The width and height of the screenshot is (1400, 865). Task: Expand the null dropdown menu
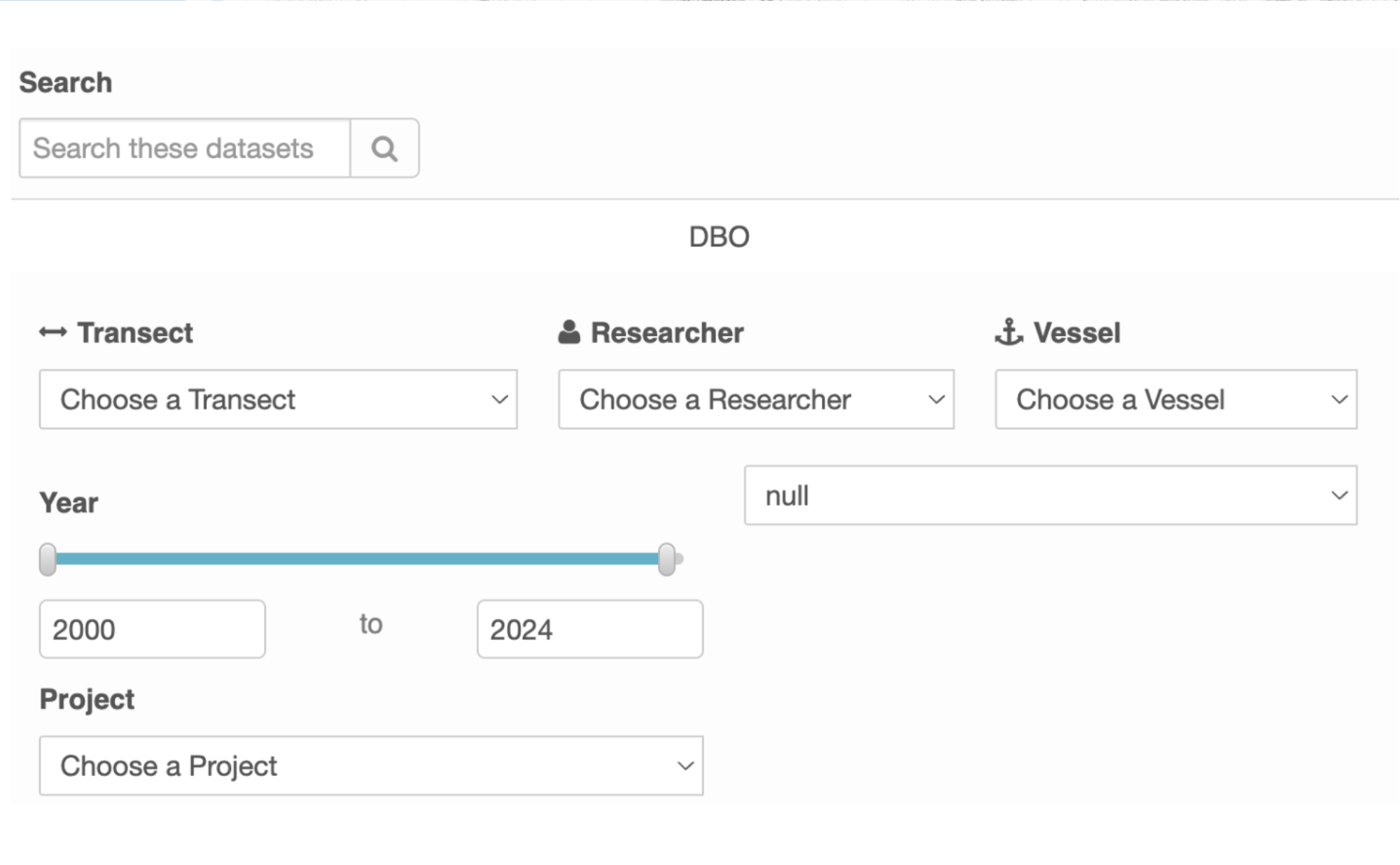click(1050, 495)
